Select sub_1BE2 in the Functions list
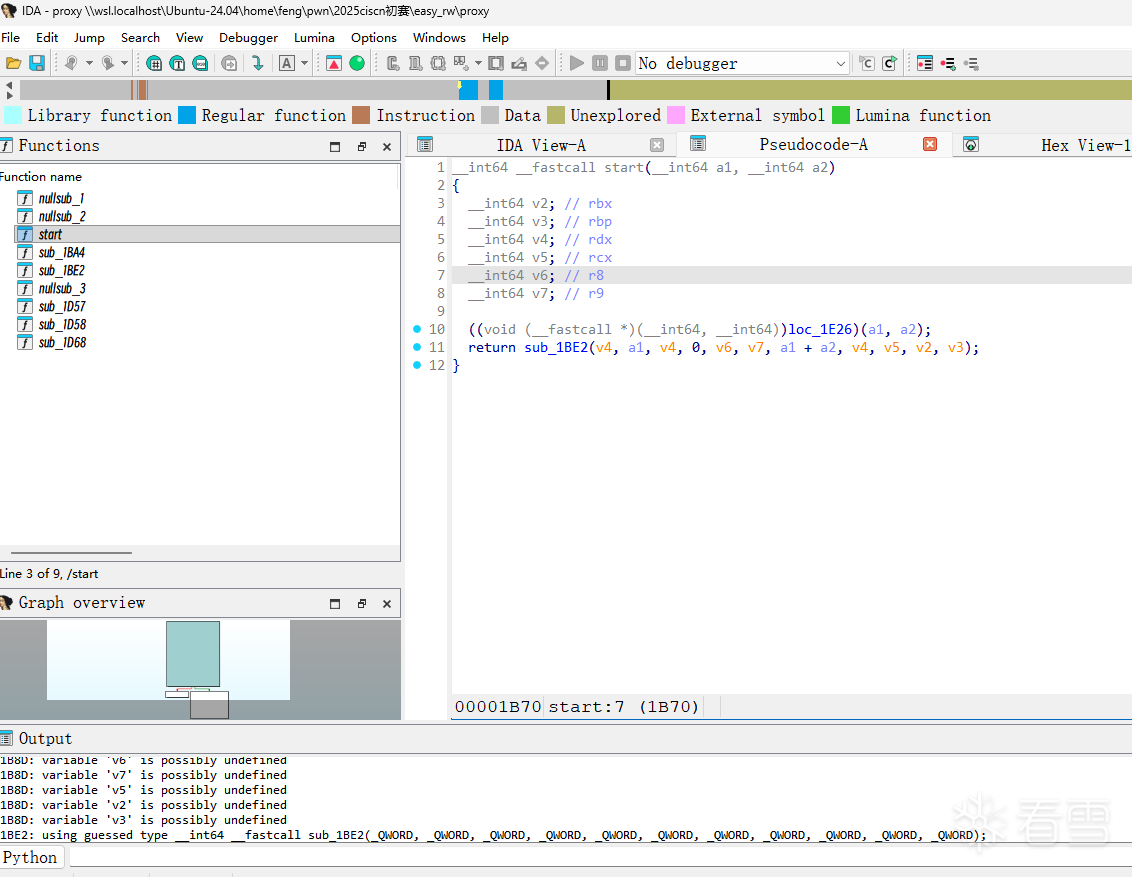Viewport: 1132px width, 877px height. (61, 270)
